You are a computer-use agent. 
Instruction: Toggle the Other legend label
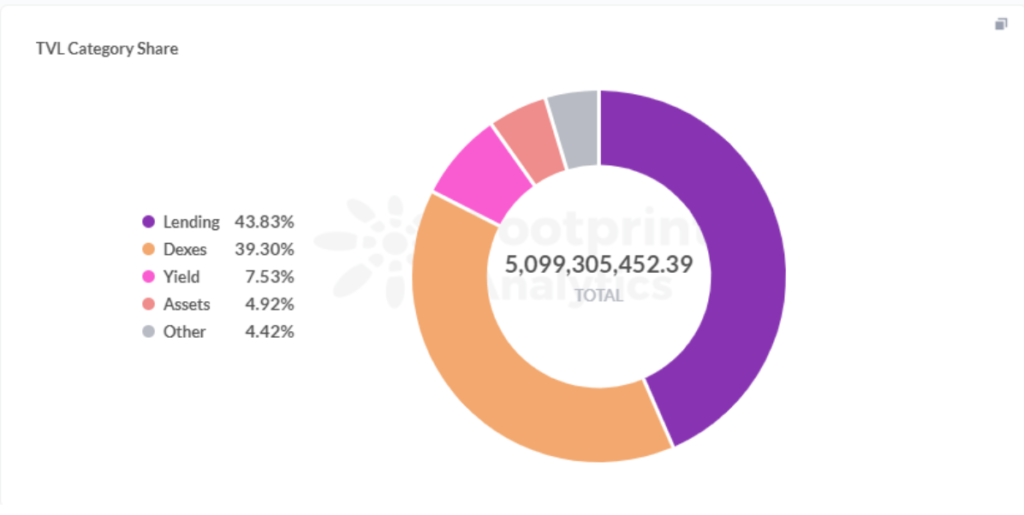click(x=184, y=332)
